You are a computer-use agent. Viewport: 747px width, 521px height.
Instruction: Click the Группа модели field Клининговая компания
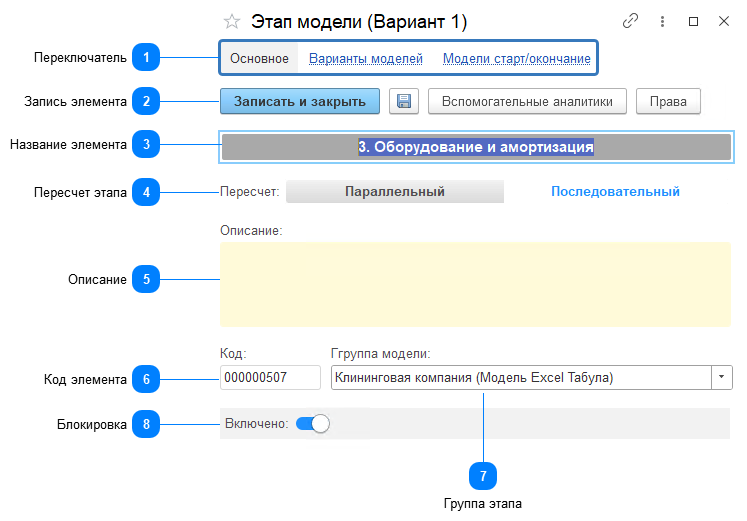coord(522,378)
